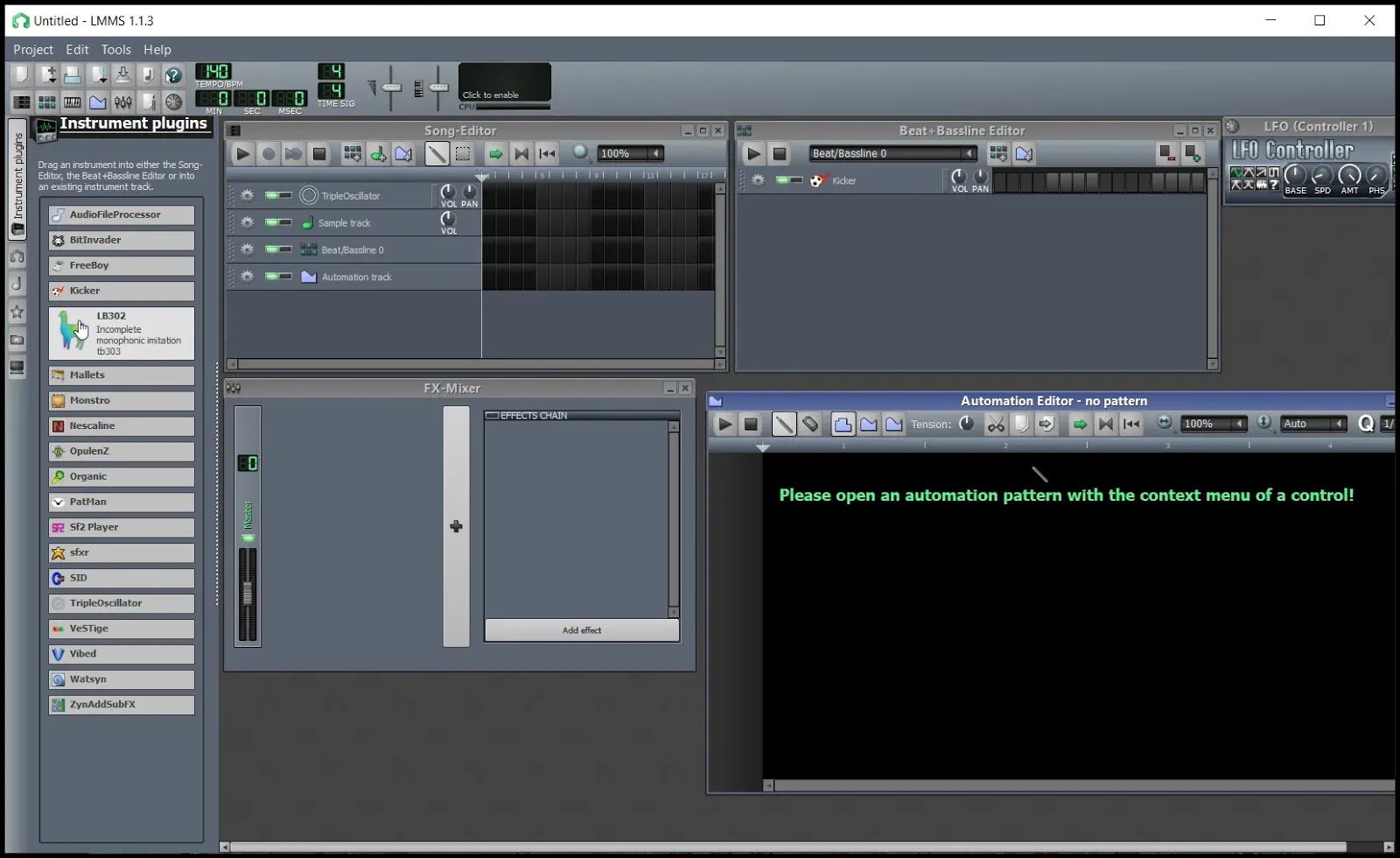Select the Sf2 Player instrument plugin
1400x858 pixels.
click(122, 528)
